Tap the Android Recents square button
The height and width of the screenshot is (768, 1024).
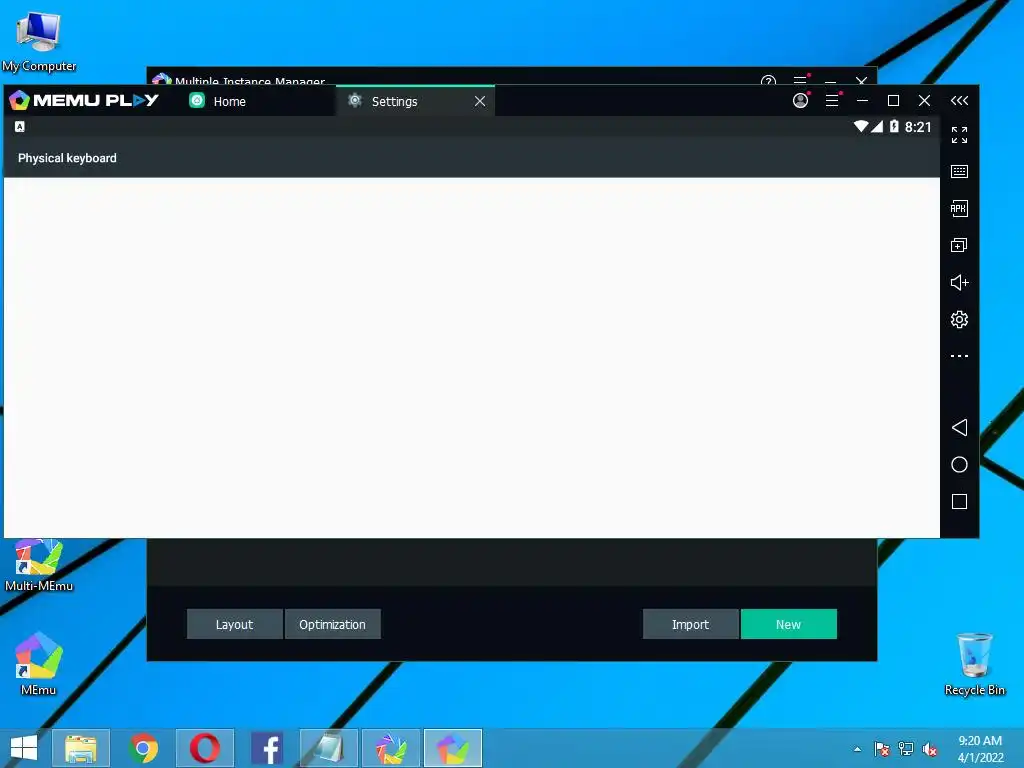point(959,502)
